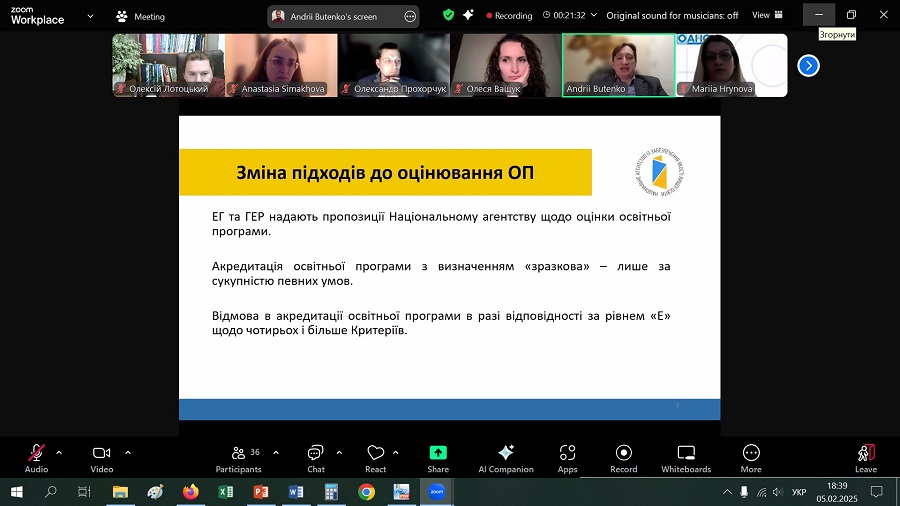Open the Chat panel

click(316, 458)
